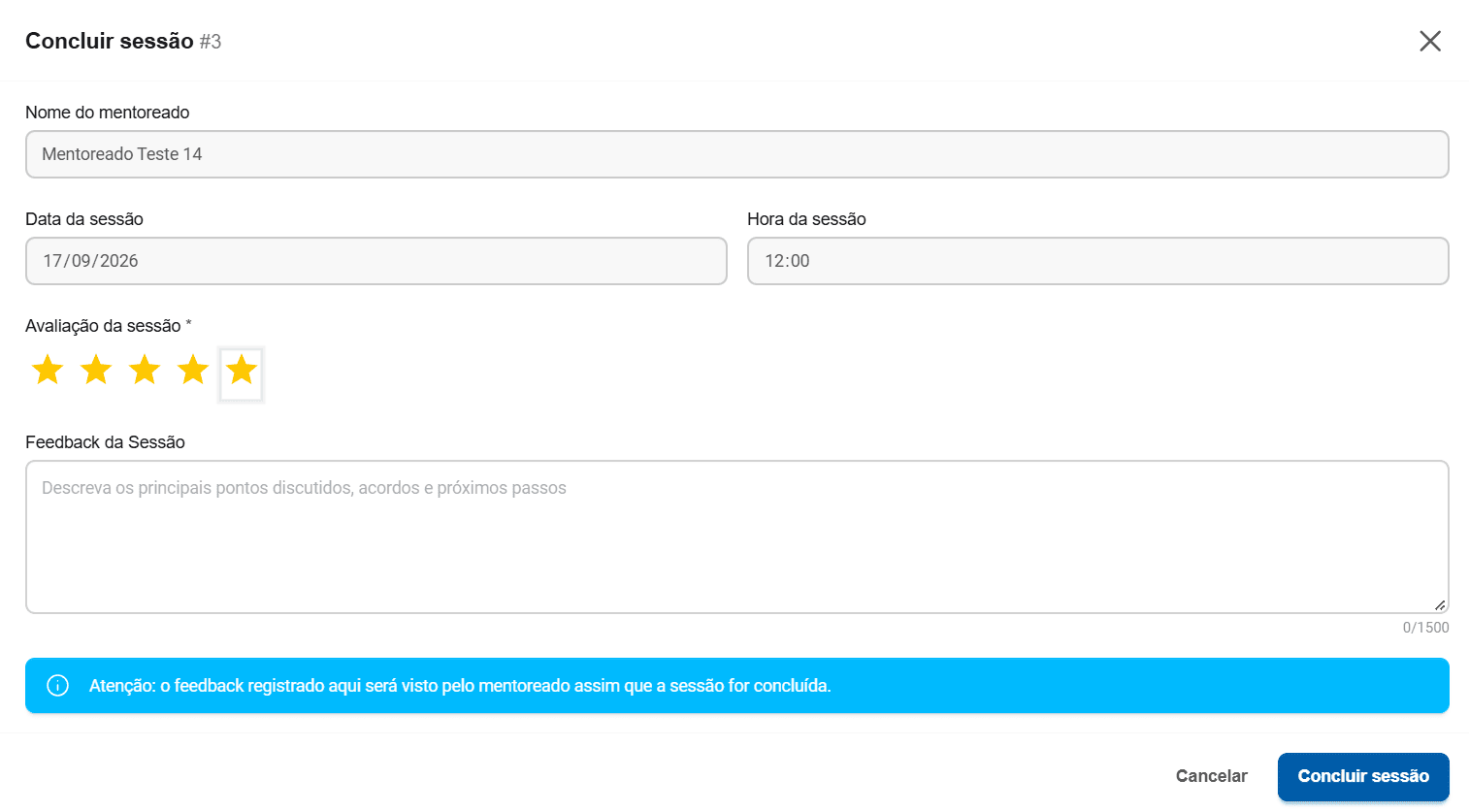The height and width of the screenshot is (812, 1469).
Task: Set session rating to one star
Action: [x=48, y=370]
